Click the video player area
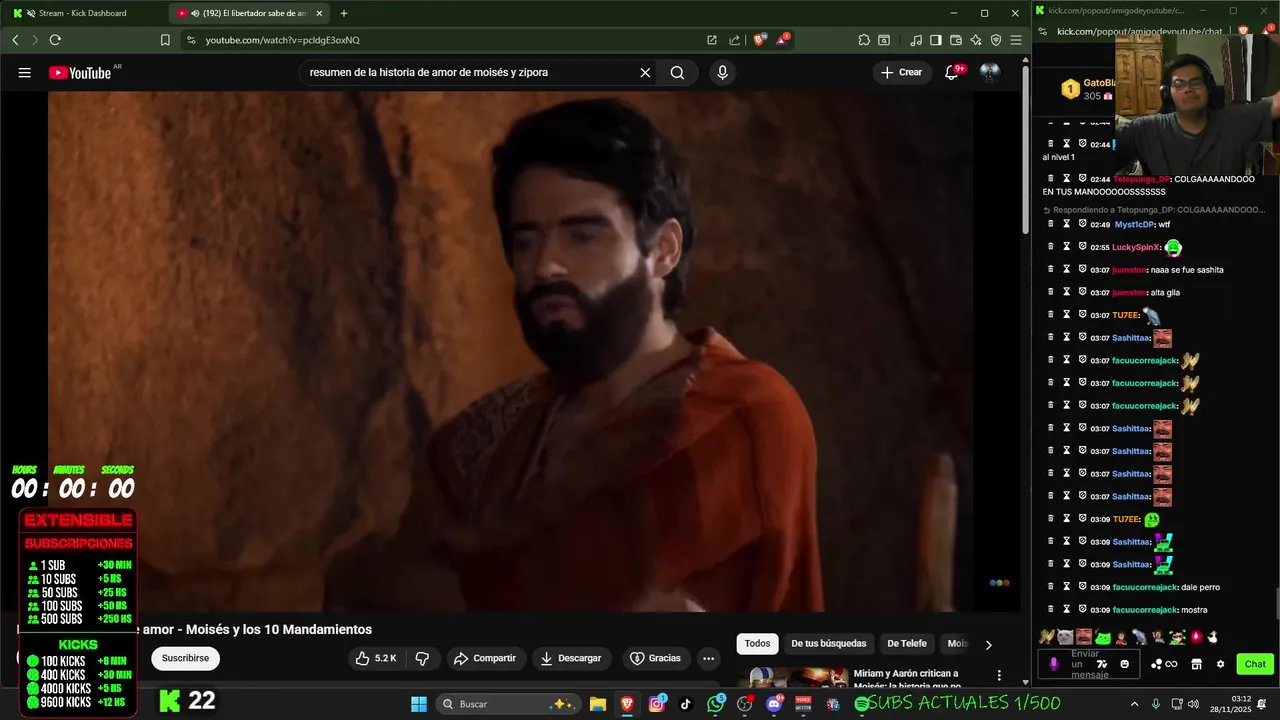The height and width of the screenshot is (720, 1280). [x=510, y=350]
